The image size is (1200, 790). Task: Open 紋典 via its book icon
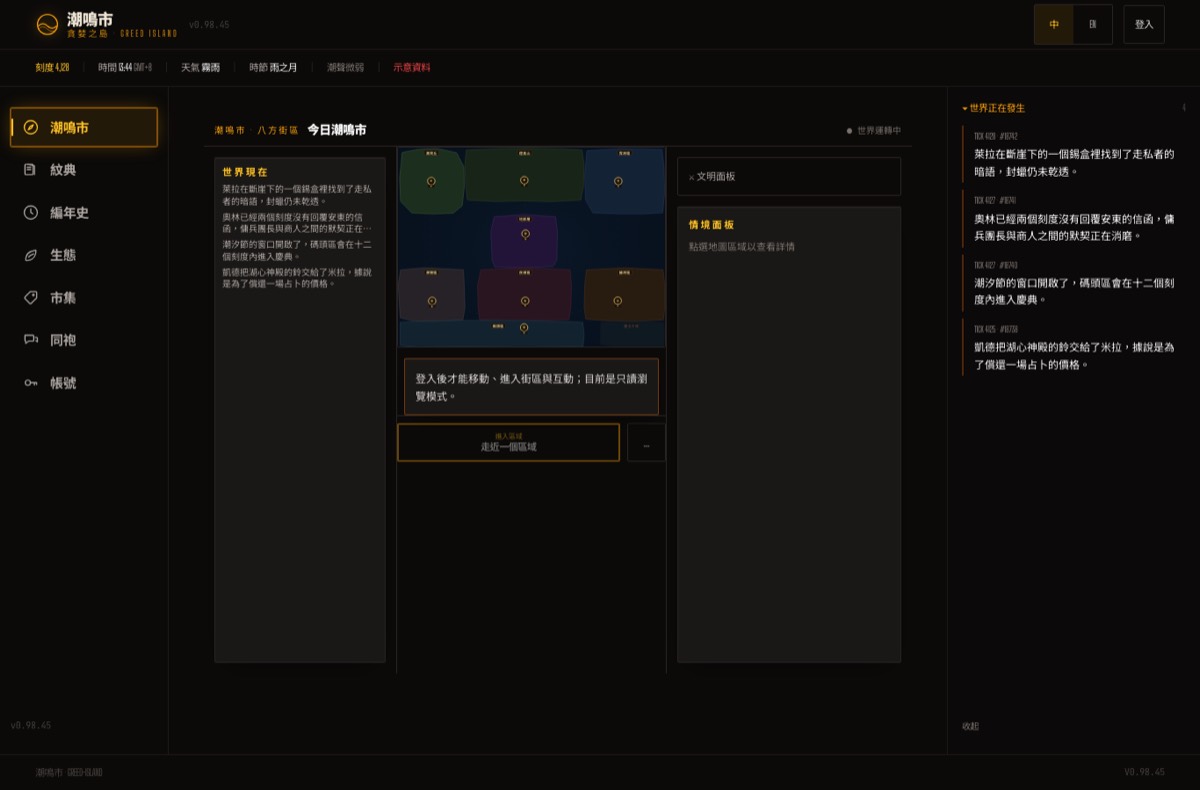(30, 170)
